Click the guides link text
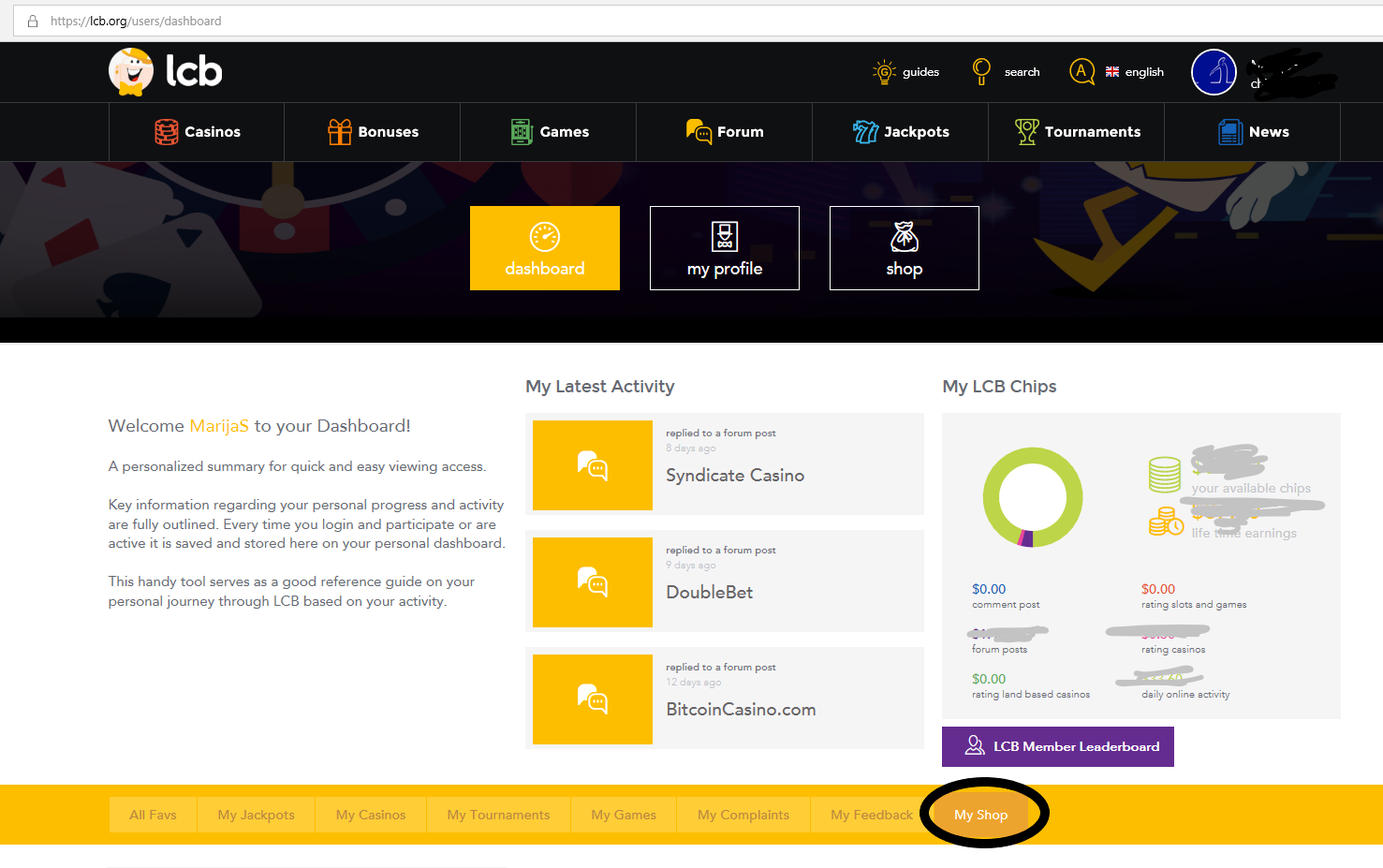Viewport: 1383px width, 868px height. point(920,72)
